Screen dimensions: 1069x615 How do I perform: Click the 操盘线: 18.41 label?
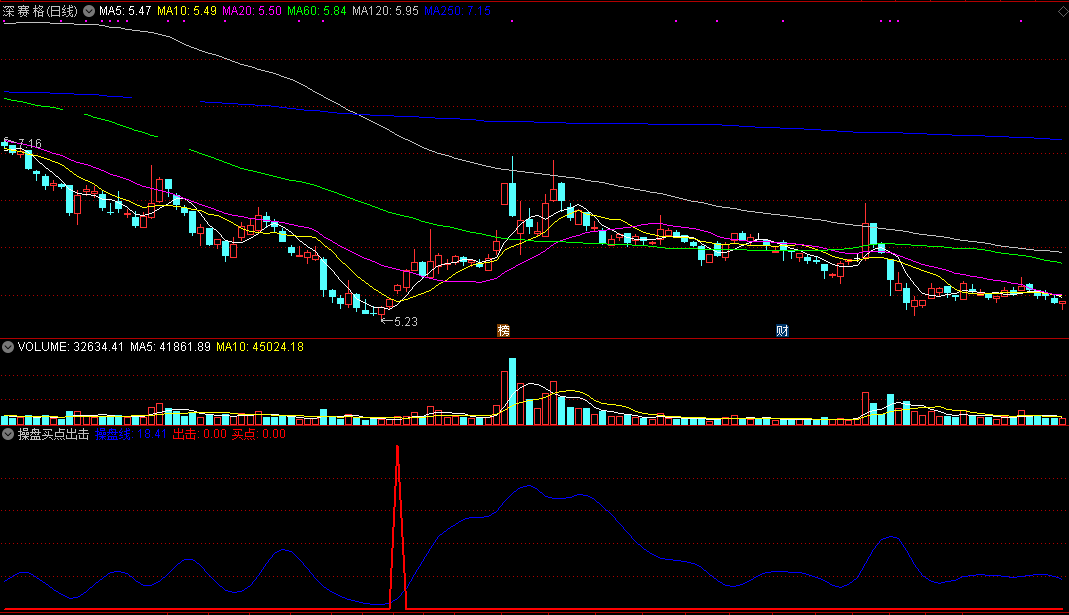pyautogui.click(x=131, y=434)
